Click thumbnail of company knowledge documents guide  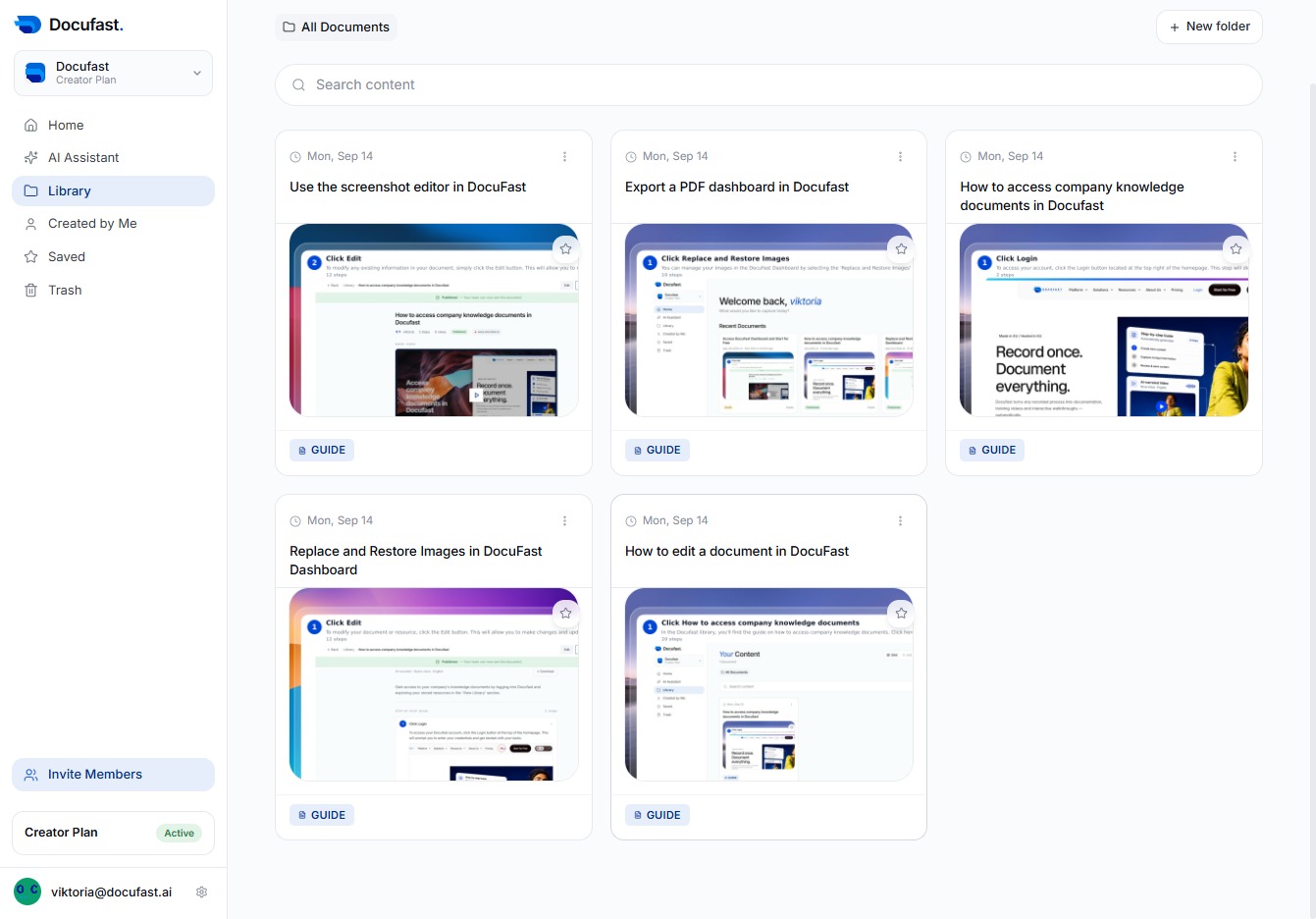pyautogui.click(x=1104, y=320)
